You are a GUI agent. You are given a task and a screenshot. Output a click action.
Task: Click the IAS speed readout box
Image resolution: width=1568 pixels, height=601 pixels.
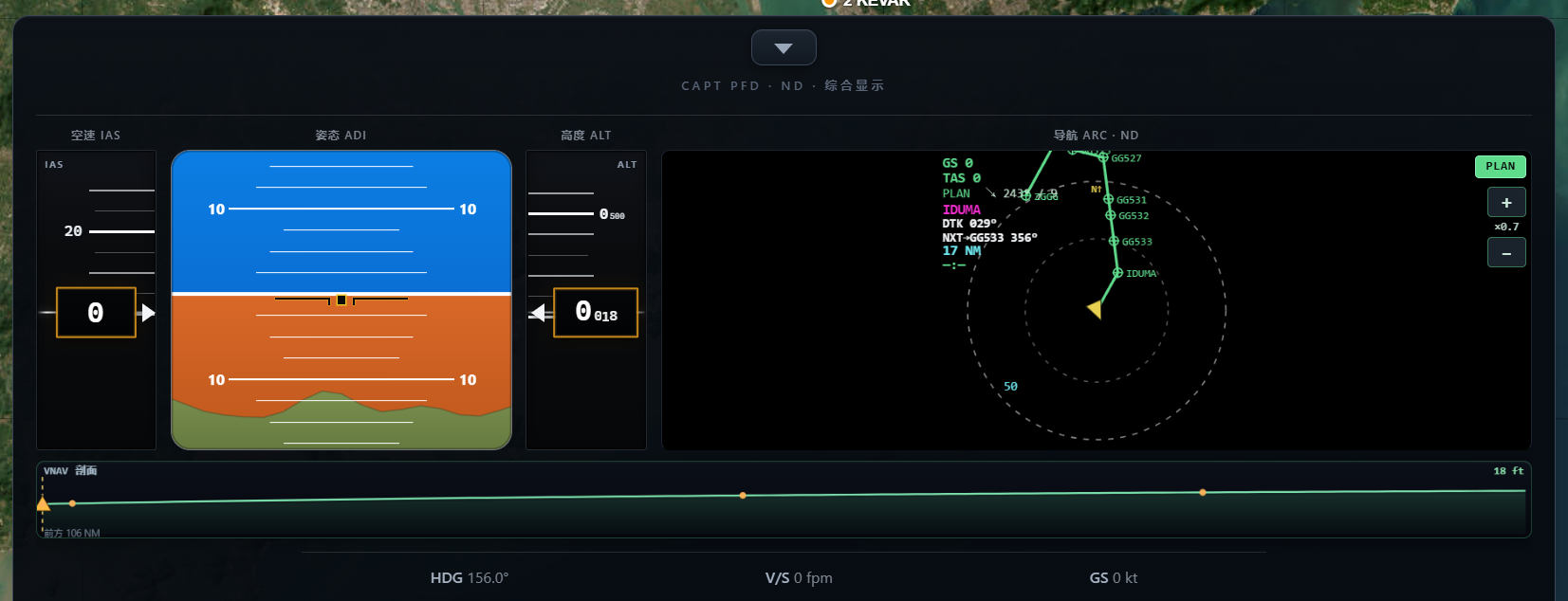(x=96, y=313)
